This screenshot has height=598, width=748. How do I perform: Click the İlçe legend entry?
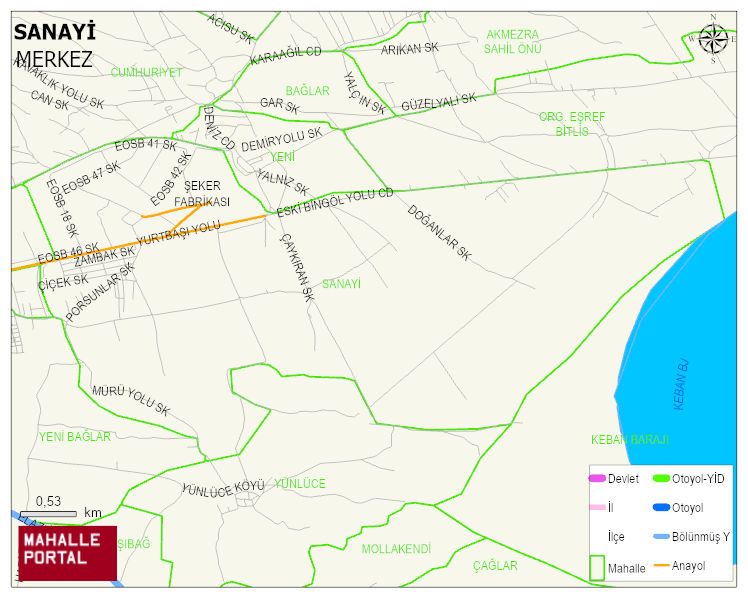click(616, 536)
